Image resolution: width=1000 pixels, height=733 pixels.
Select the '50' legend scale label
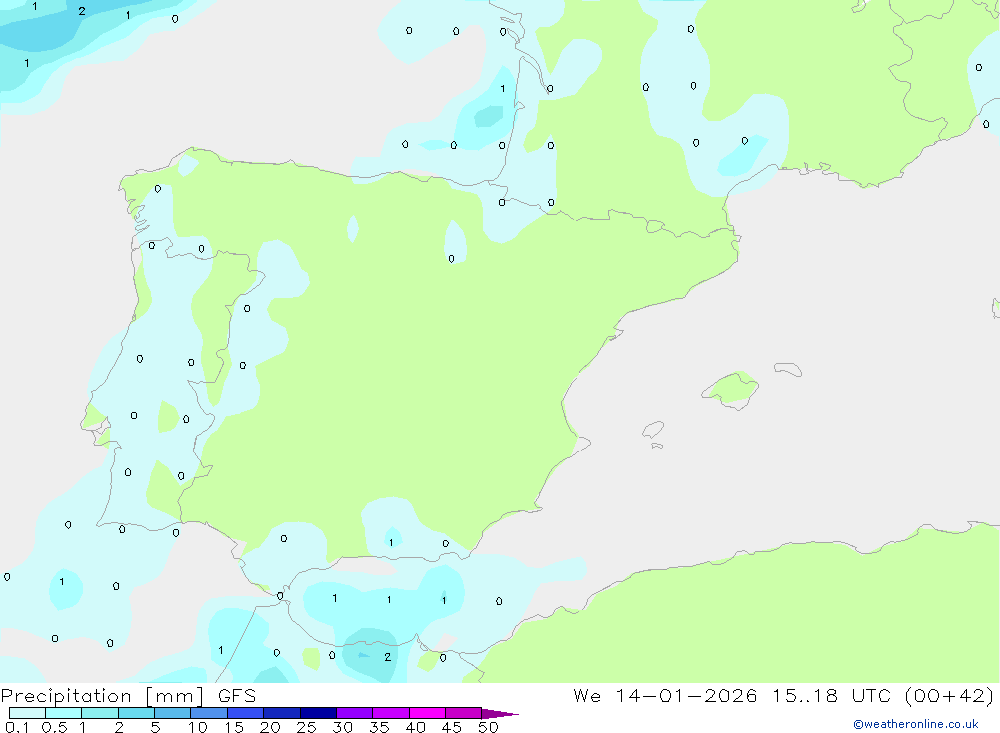click(488, 727)
